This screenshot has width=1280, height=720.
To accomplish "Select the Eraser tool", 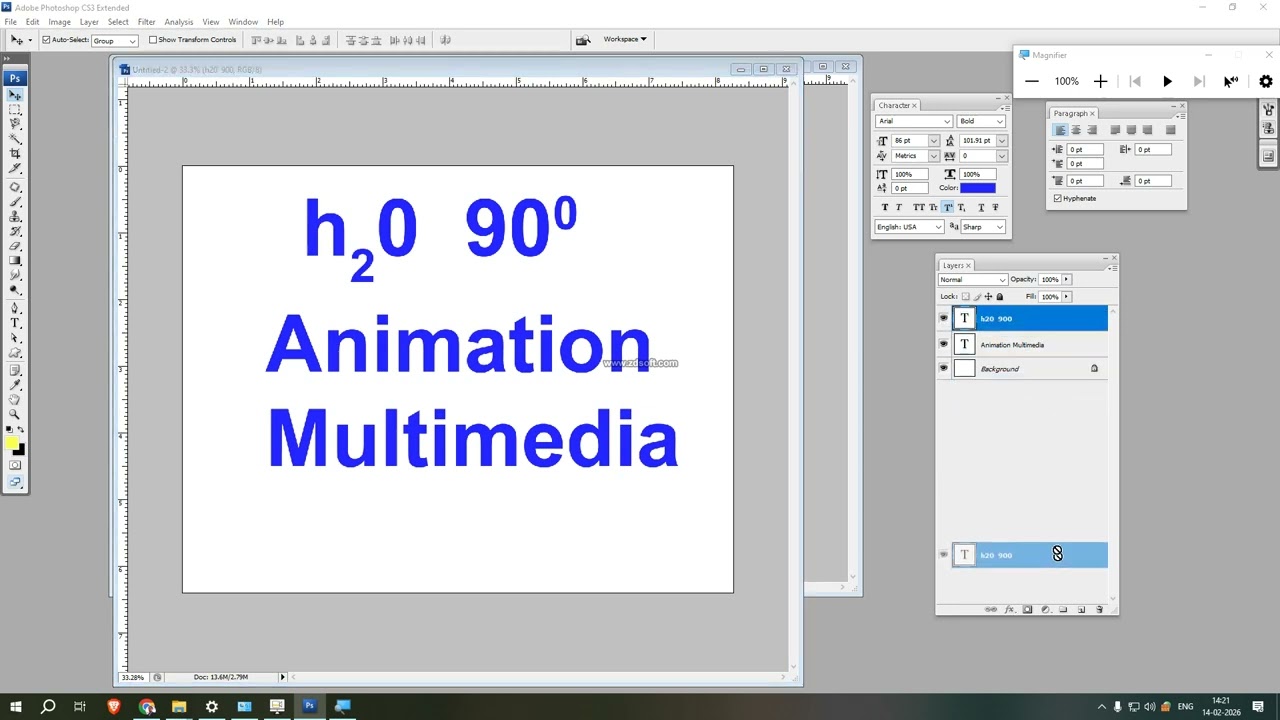I will (15, 246).
